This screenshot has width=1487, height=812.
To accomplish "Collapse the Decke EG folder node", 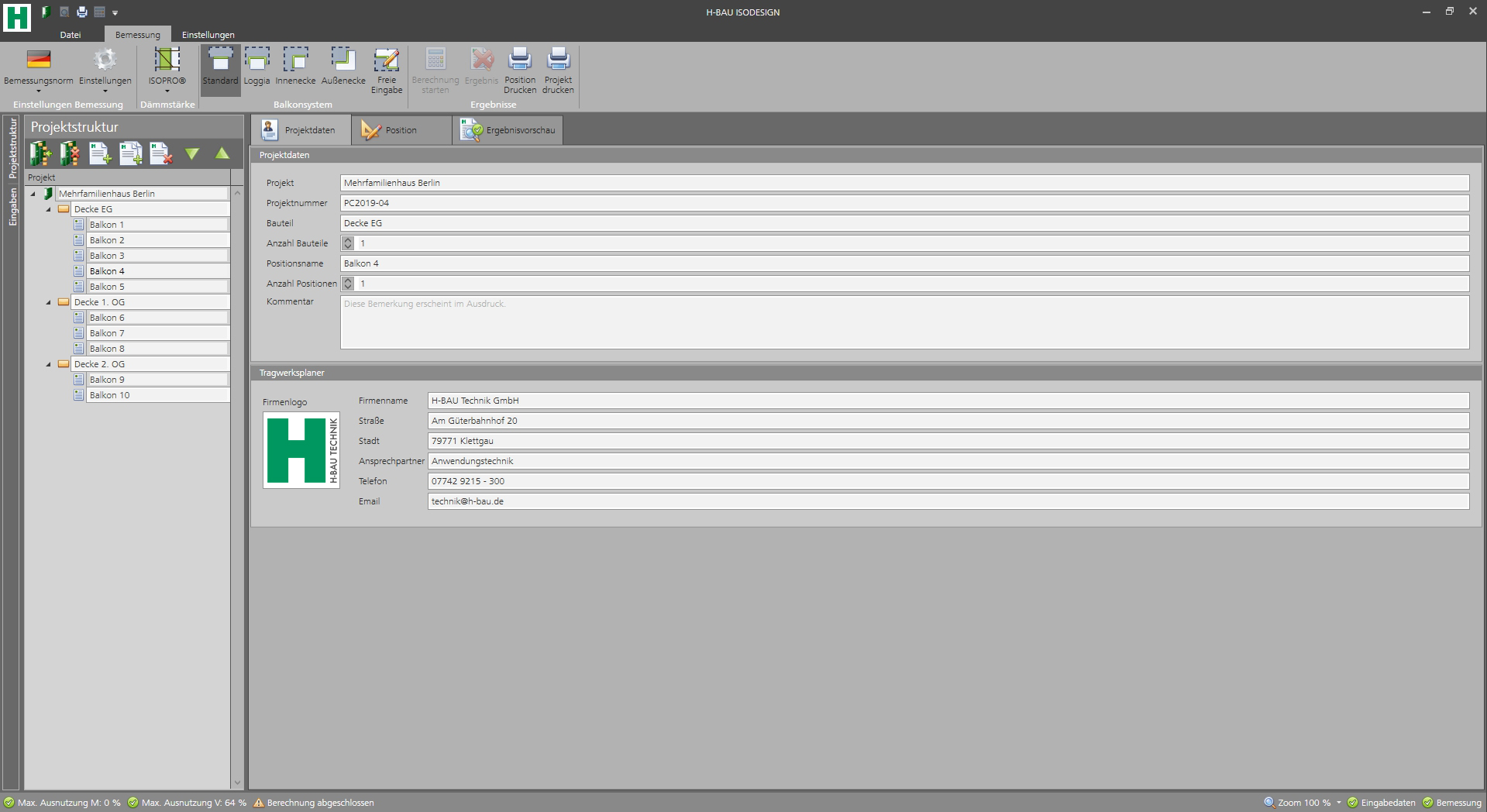I will coord(48,209).
